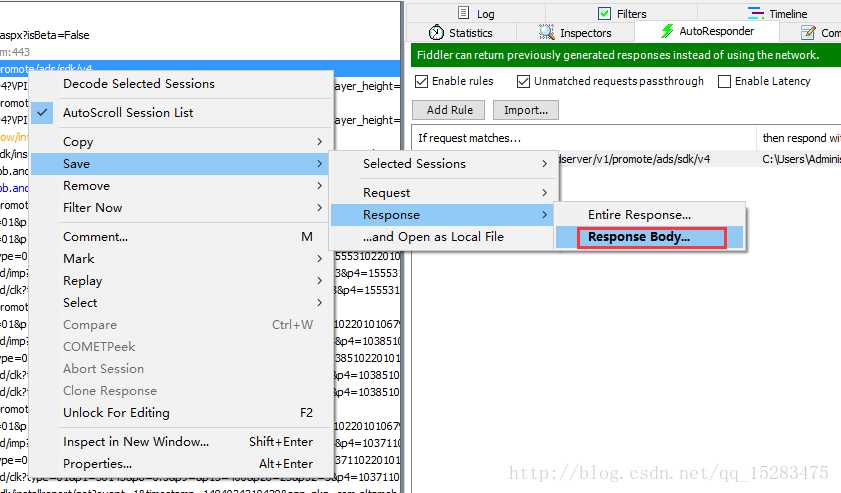Choose Decode Selected Sessions

coord(181,84)
